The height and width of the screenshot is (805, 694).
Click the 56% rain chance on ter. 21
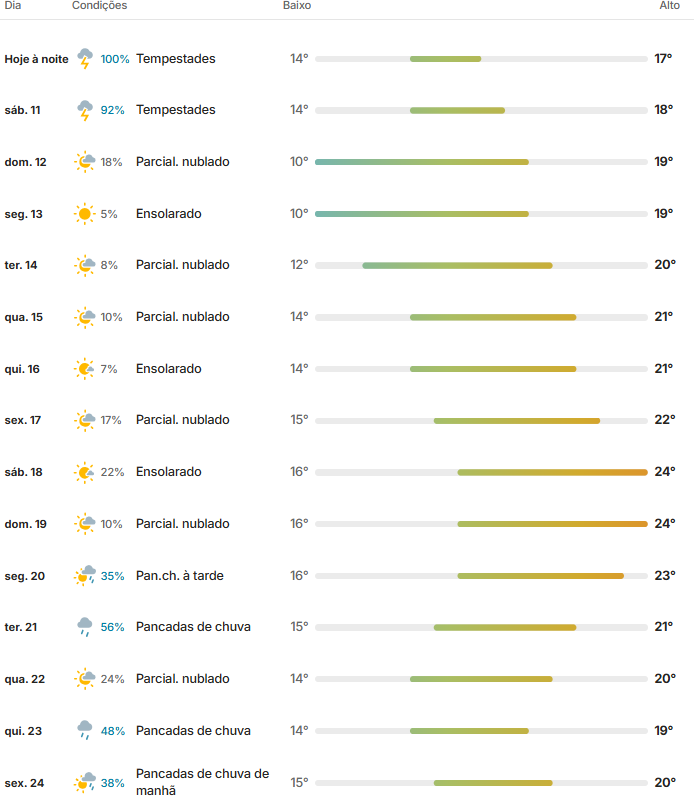click(112, 627)
